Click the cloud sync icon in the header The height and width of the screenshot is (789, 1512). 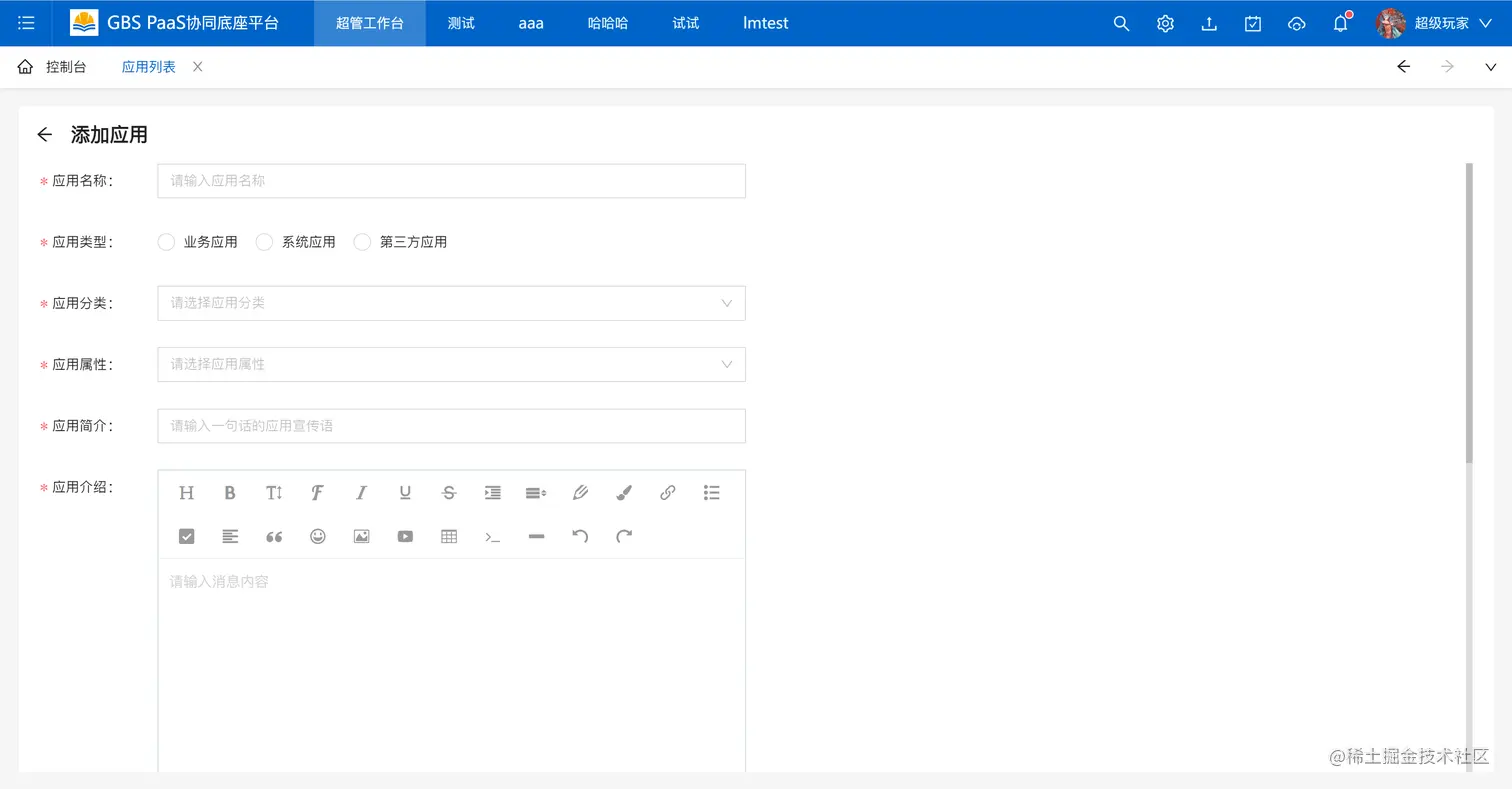click(x=1297, y=24)
